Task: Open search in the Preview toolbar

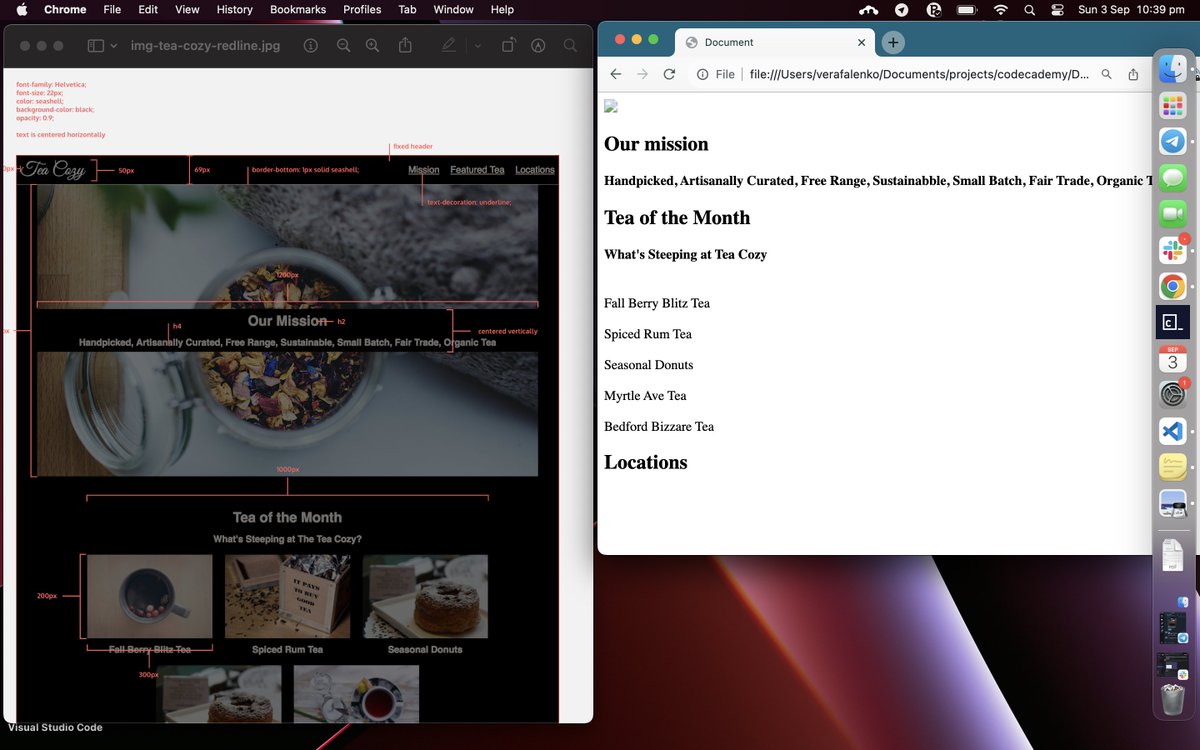Action: coord(570,46)
